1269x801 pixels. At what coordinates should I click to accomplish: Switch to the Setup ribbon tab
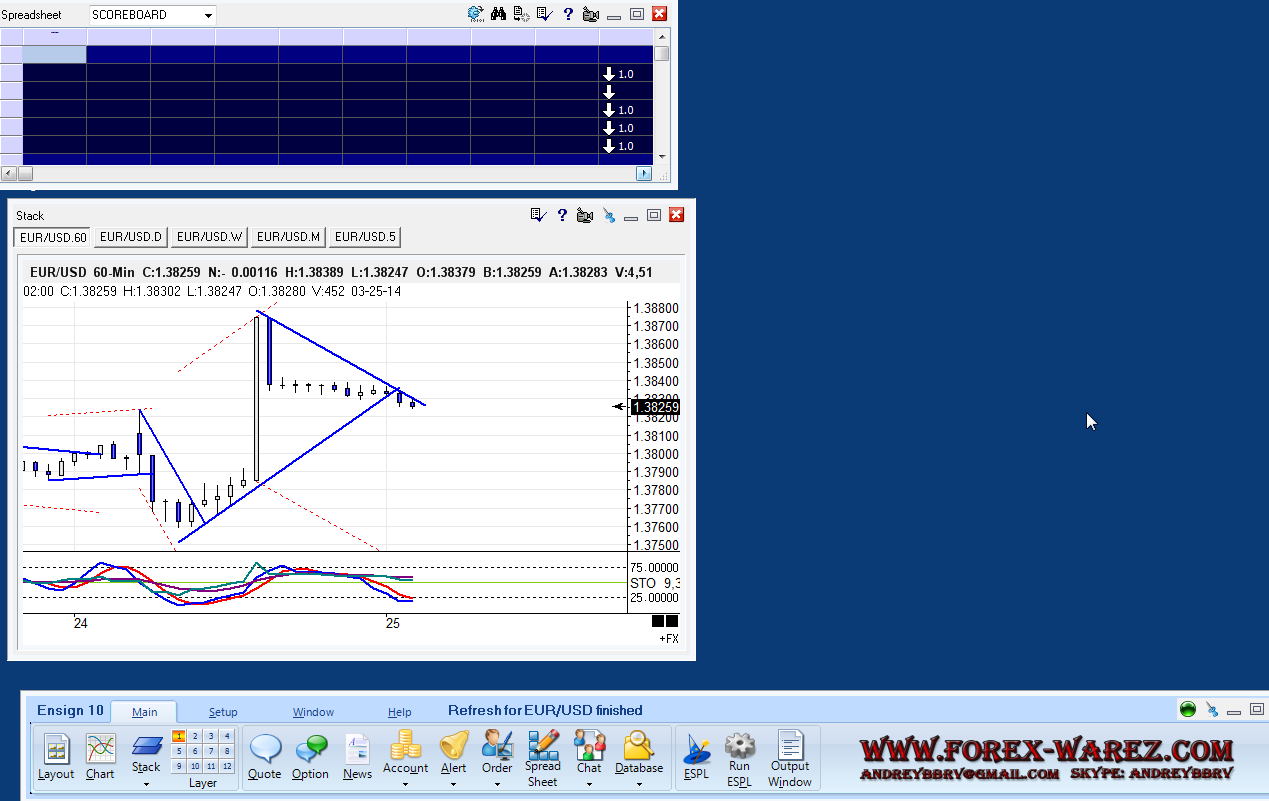[x=223, y=712]
